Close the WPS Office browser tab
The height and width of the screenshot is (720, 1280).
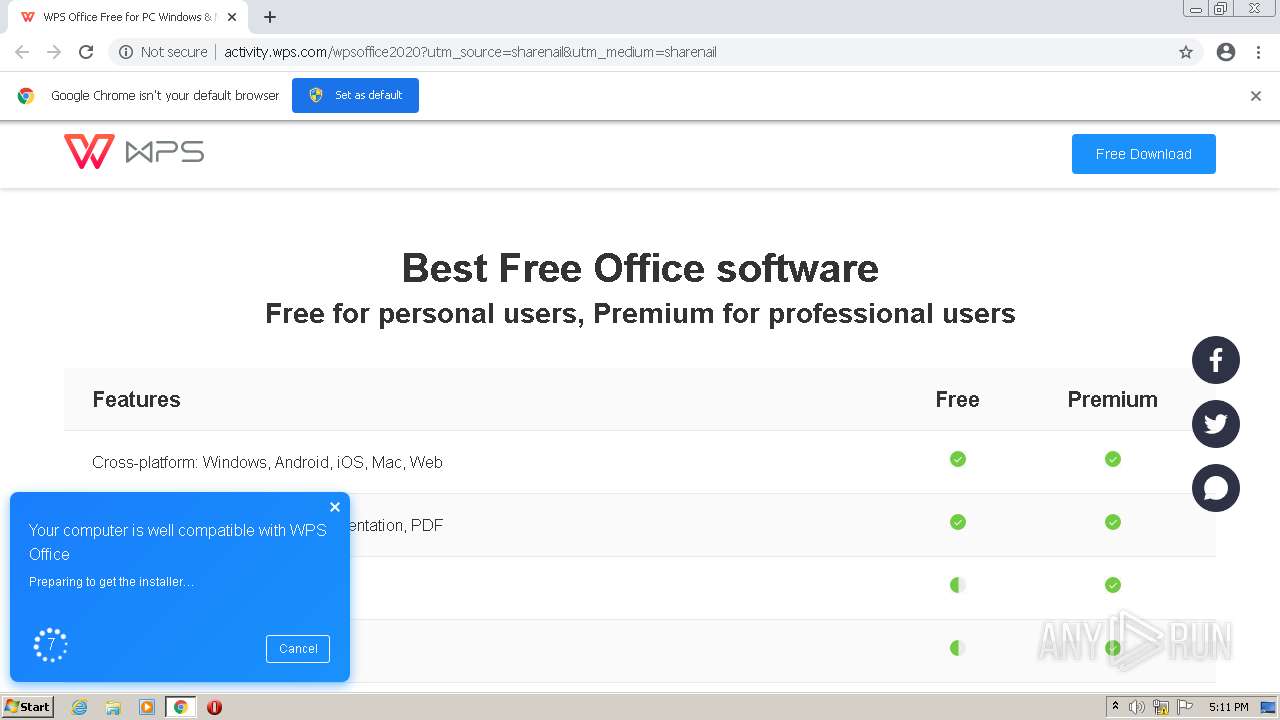click(232, 17)
